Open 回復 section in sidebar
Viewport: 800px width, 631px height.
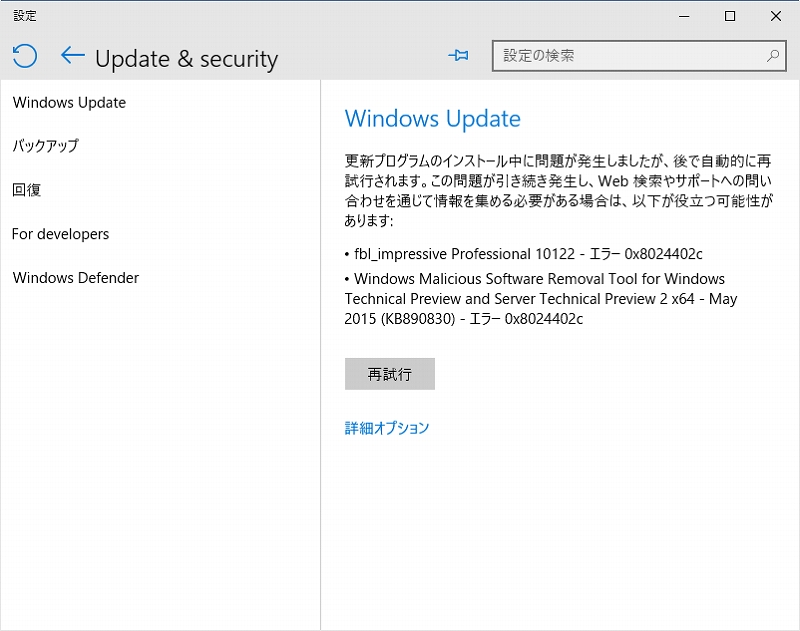[27, 190]
